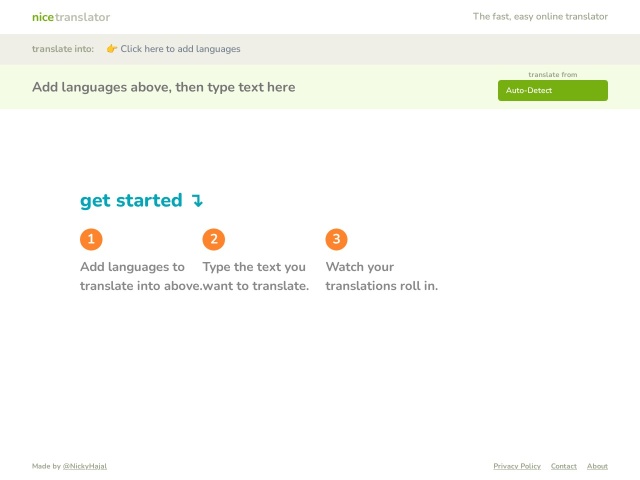The image size is (640, 480).
Task: Click the 'Made by' footer text
Action: coord(46,466)
